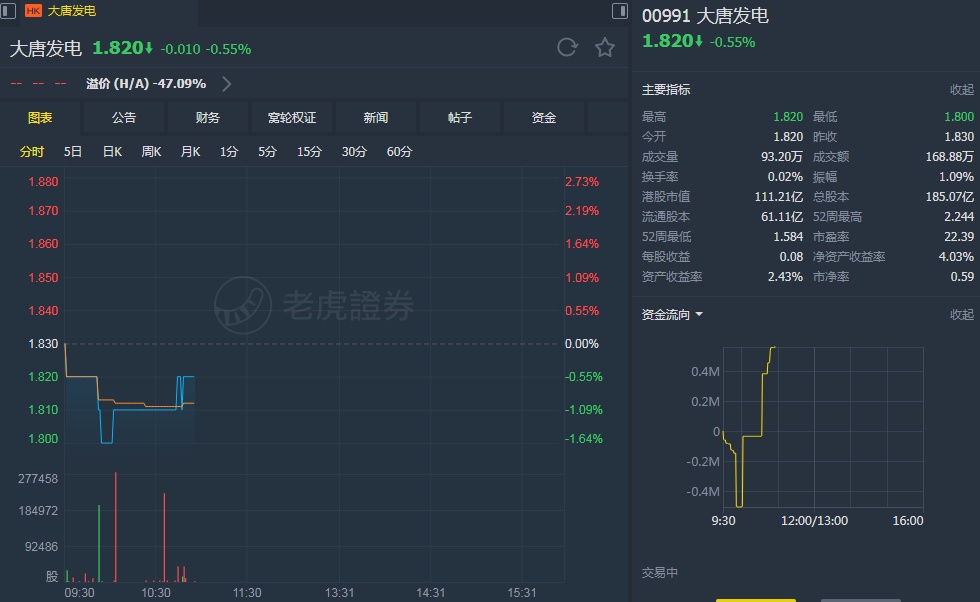Click the tallest red volume bar
This screenshot has height=602, width=980.
click(116, 527)
